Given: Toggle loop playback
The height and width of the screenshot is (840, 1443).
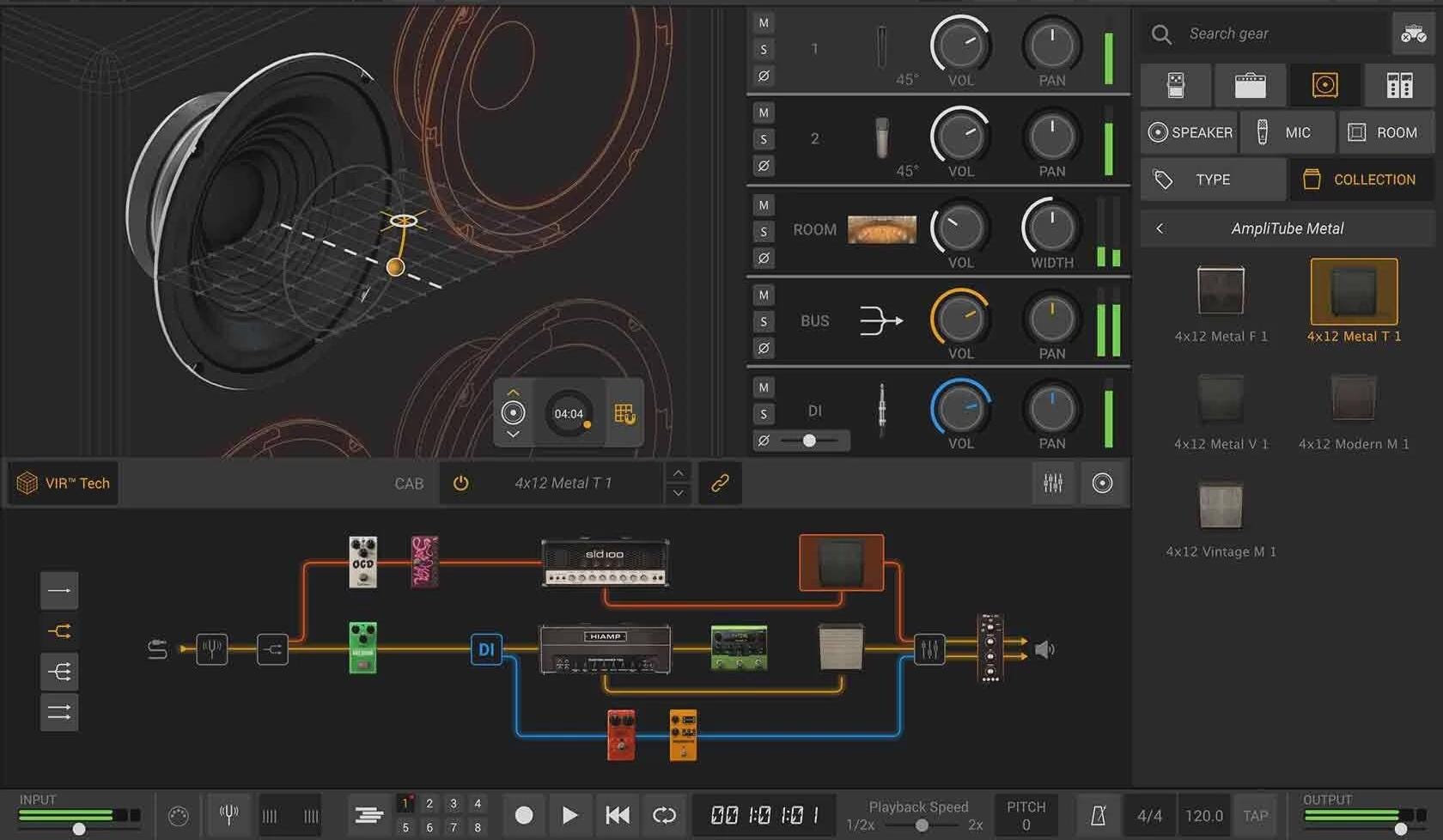Looking at the screenshot, I should [664, 815].
